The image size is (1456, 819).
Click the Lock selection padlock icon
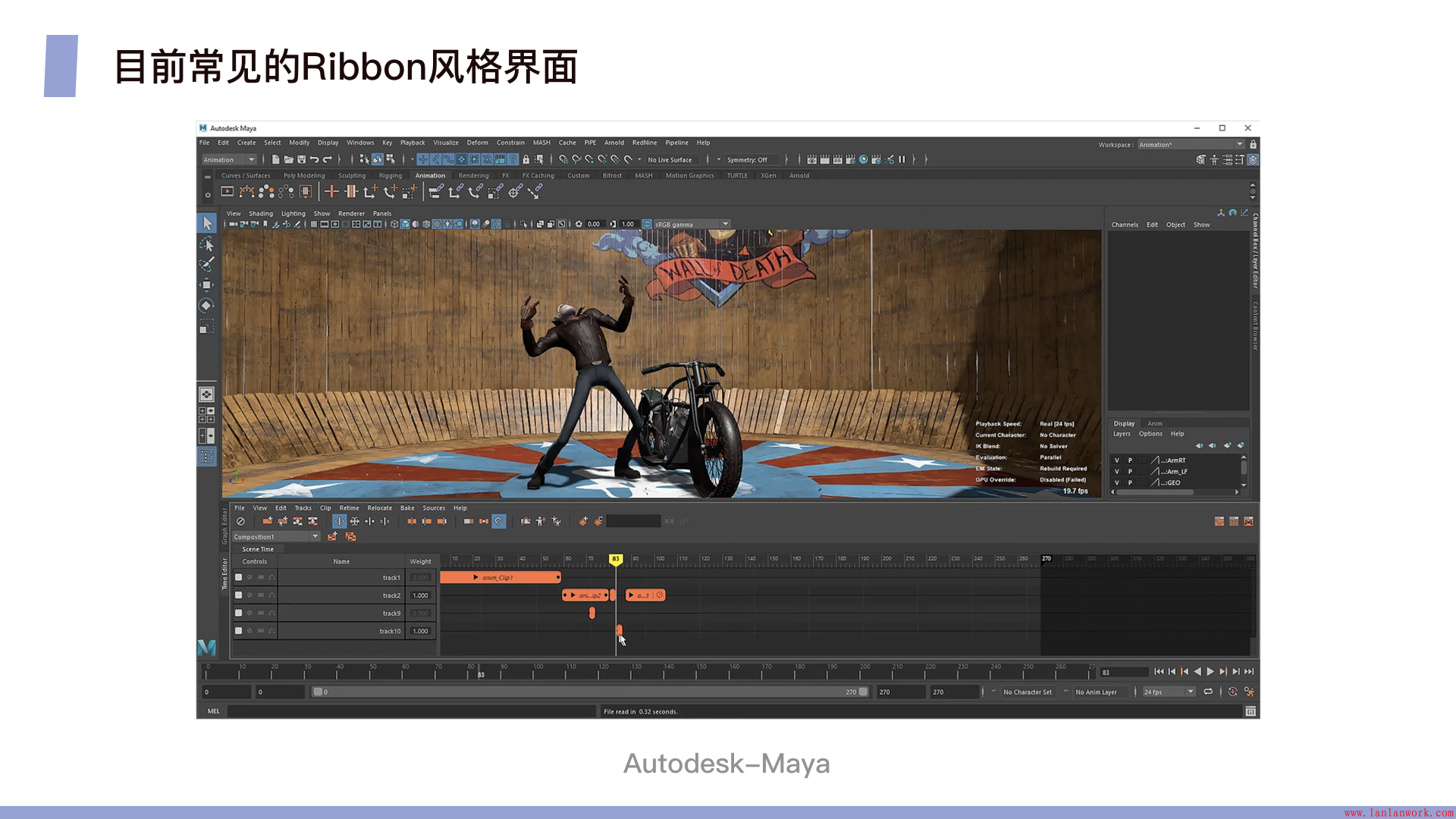click(526, 159)
